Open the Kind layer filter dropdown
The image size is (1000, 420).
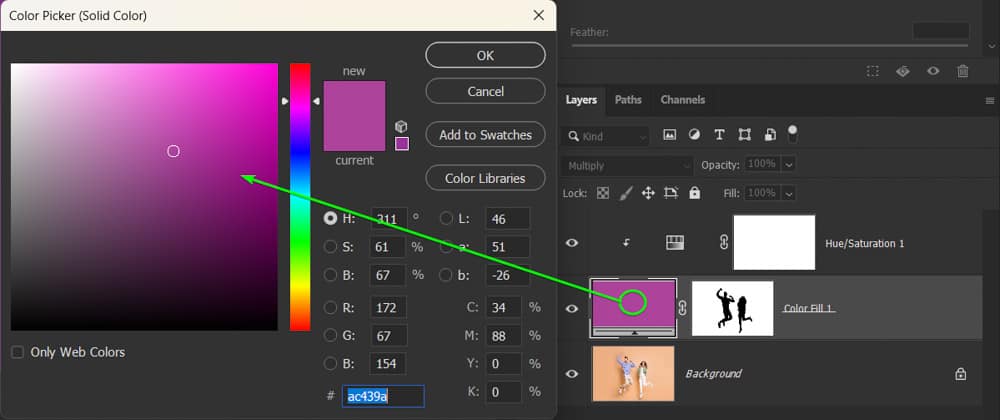[x=607, y=135]
